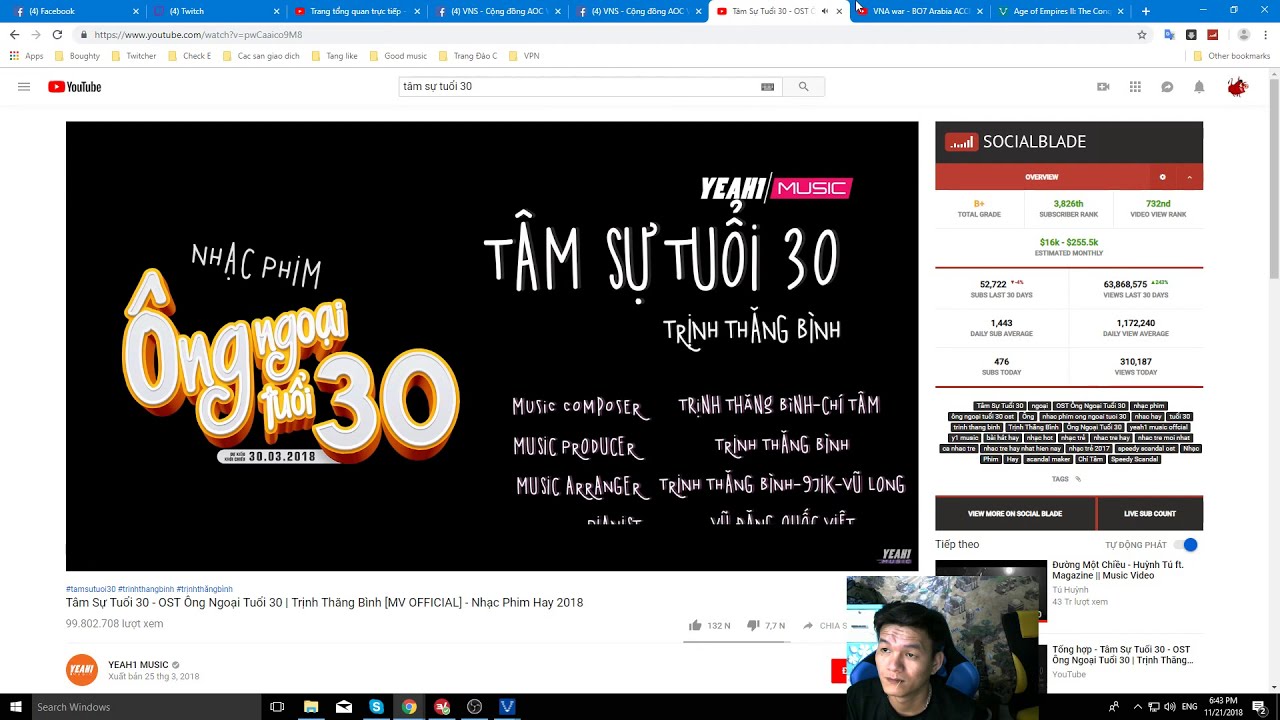Click VIEW MORE ON SOCIAL BLADE

[1015, 513]
